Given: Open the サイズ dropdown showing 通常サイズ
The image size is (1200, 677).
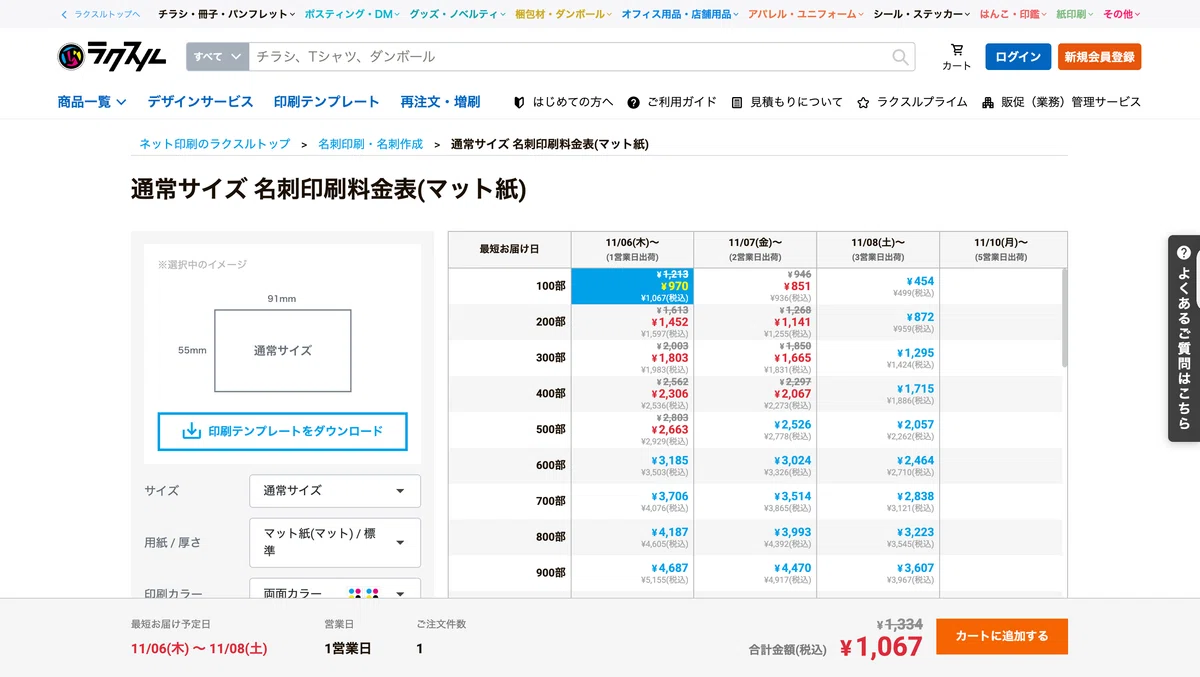Looking at the screenshot, I should click(335, 491).
